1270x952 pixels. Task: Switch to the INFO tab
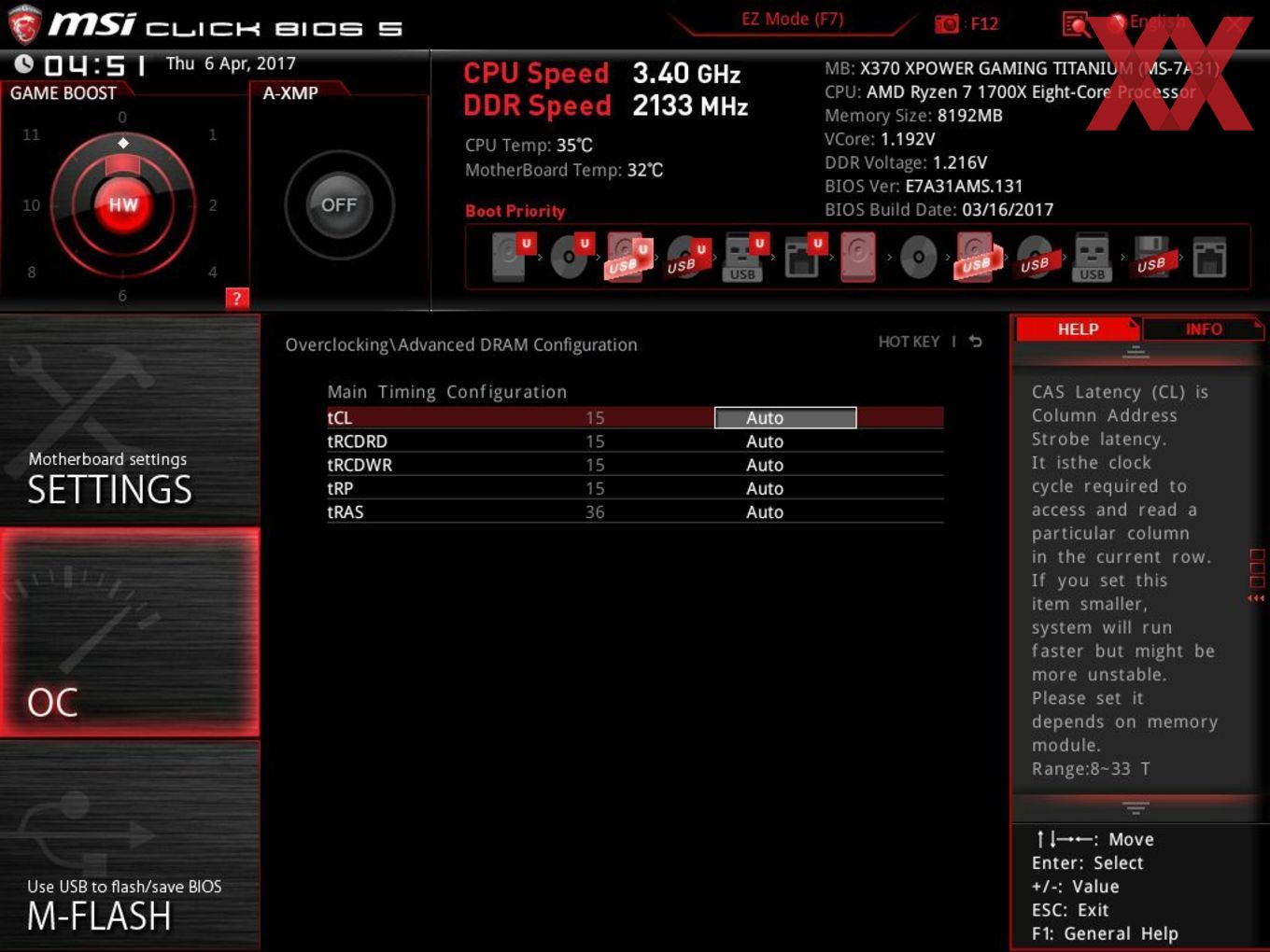click(x=1203, y=329)
